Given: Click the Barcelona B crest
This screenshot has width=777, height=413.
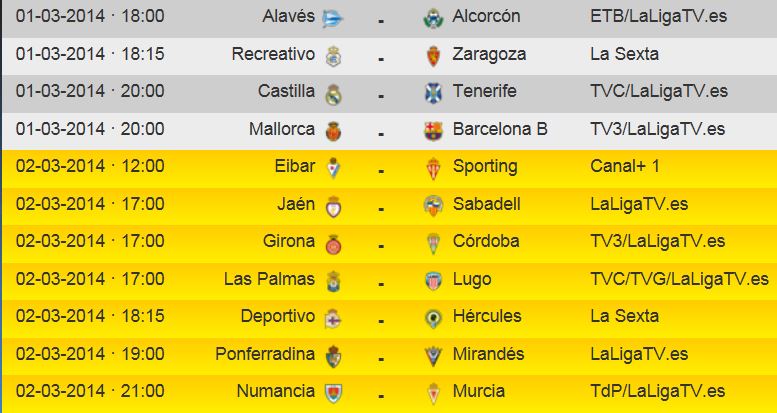Looking at the screenshot, I should coord(433,130).
